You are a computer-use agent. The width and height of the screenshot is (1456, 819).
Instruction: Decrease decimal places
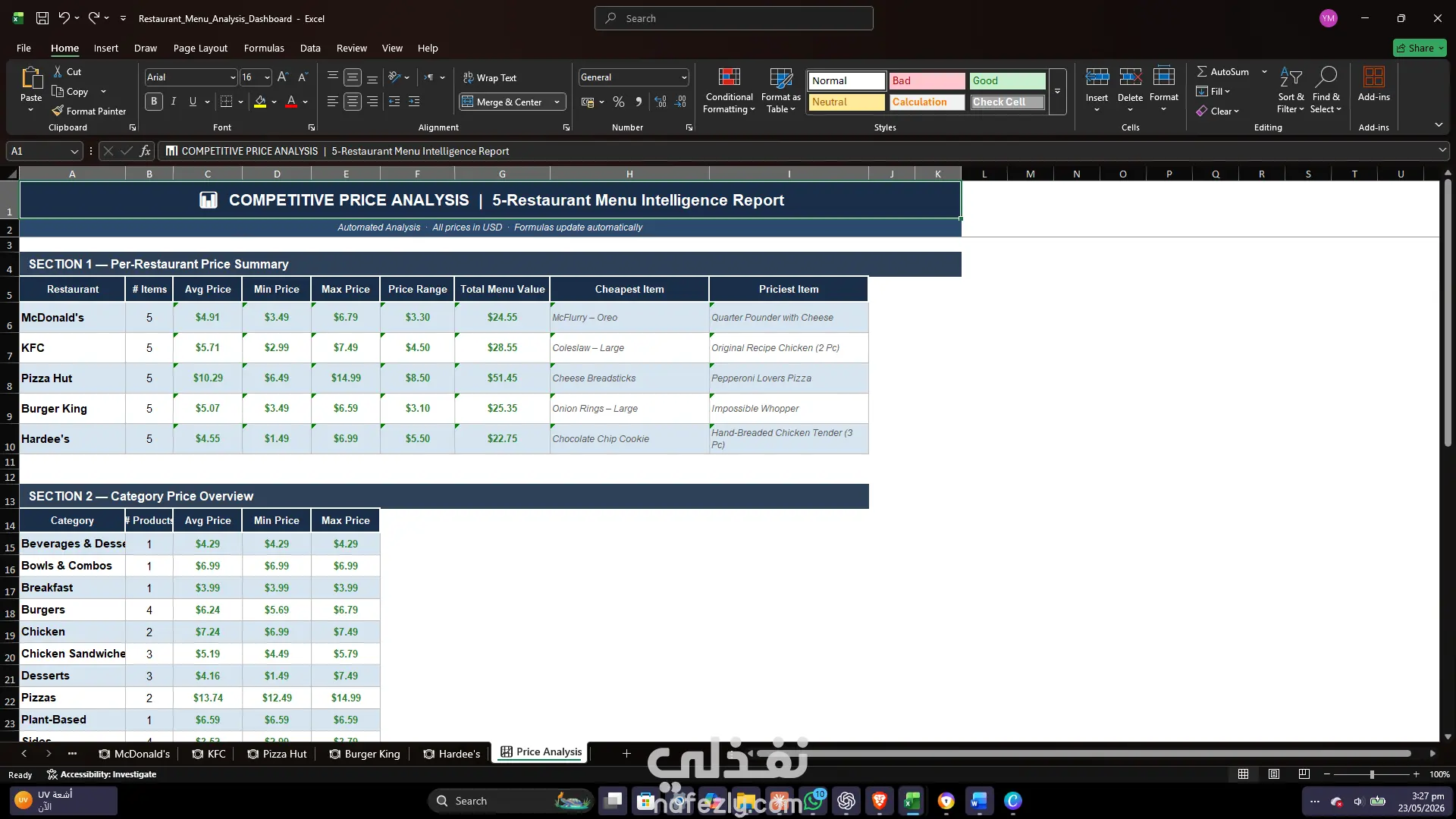click(680, 102)
